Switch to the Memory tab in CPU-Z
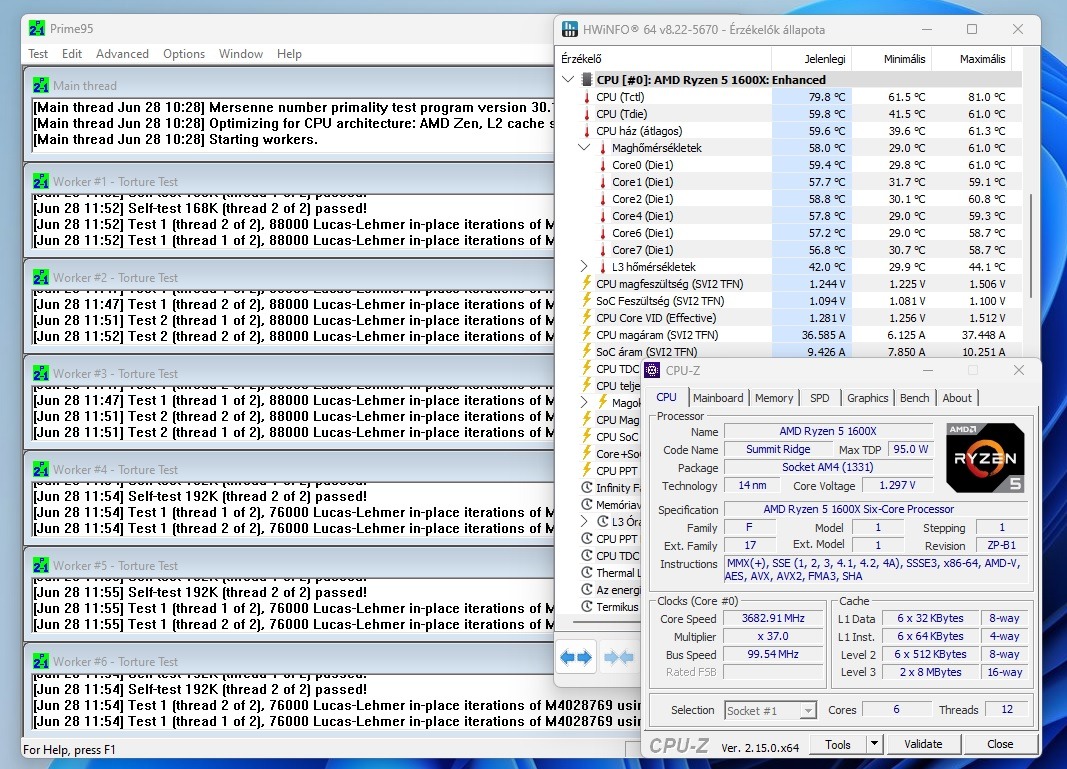1067x769 pixels. tap(774, 398)
